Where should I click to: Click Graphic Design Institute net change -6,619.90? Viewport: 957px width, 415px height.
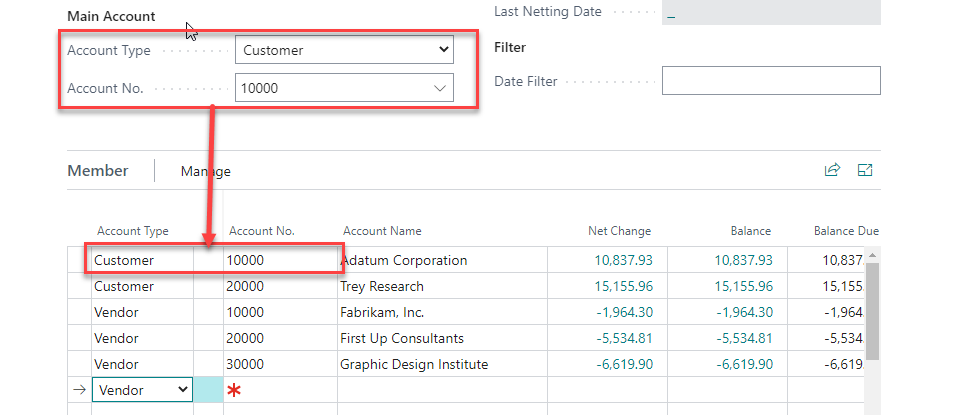(624, 364)
